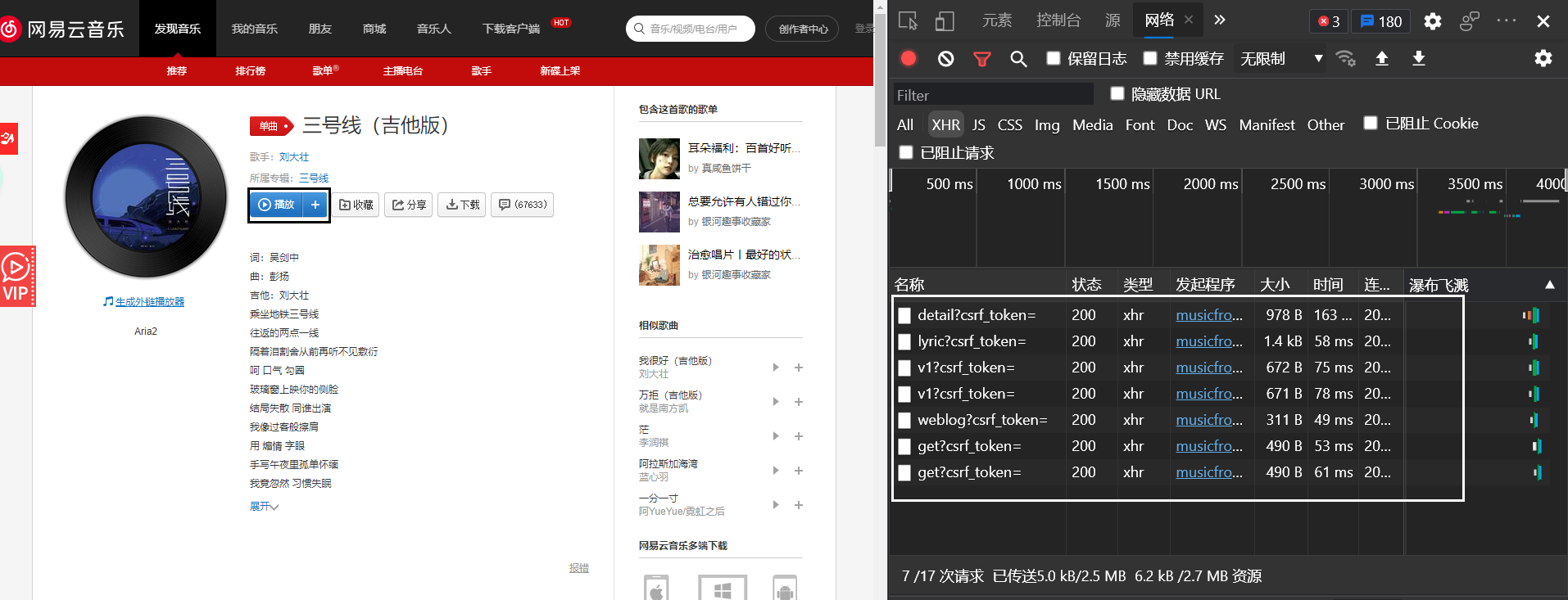Add 一分一寸 to playlist plus icon
The width and height of the screenshot is (1568, 600).
(x=799, y=505)
